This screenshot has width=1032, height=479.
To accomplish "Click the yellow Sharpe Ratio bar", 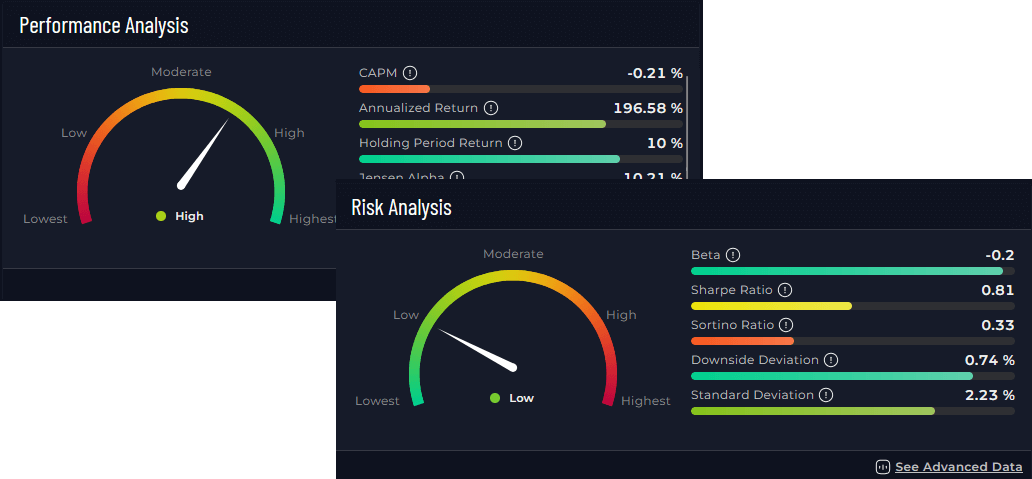I will click(x=770, y=306).
